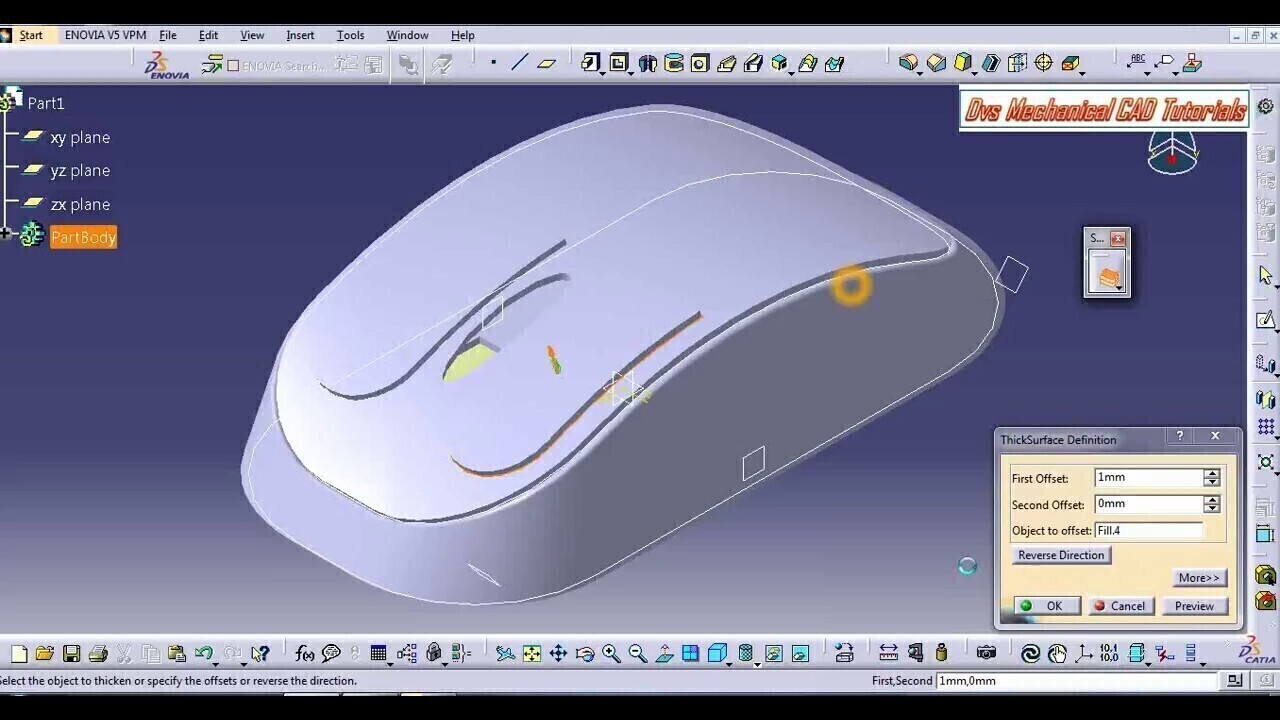Click the Capture camera icon
This screenshot has height=720, width=1280.
(986, 654)
